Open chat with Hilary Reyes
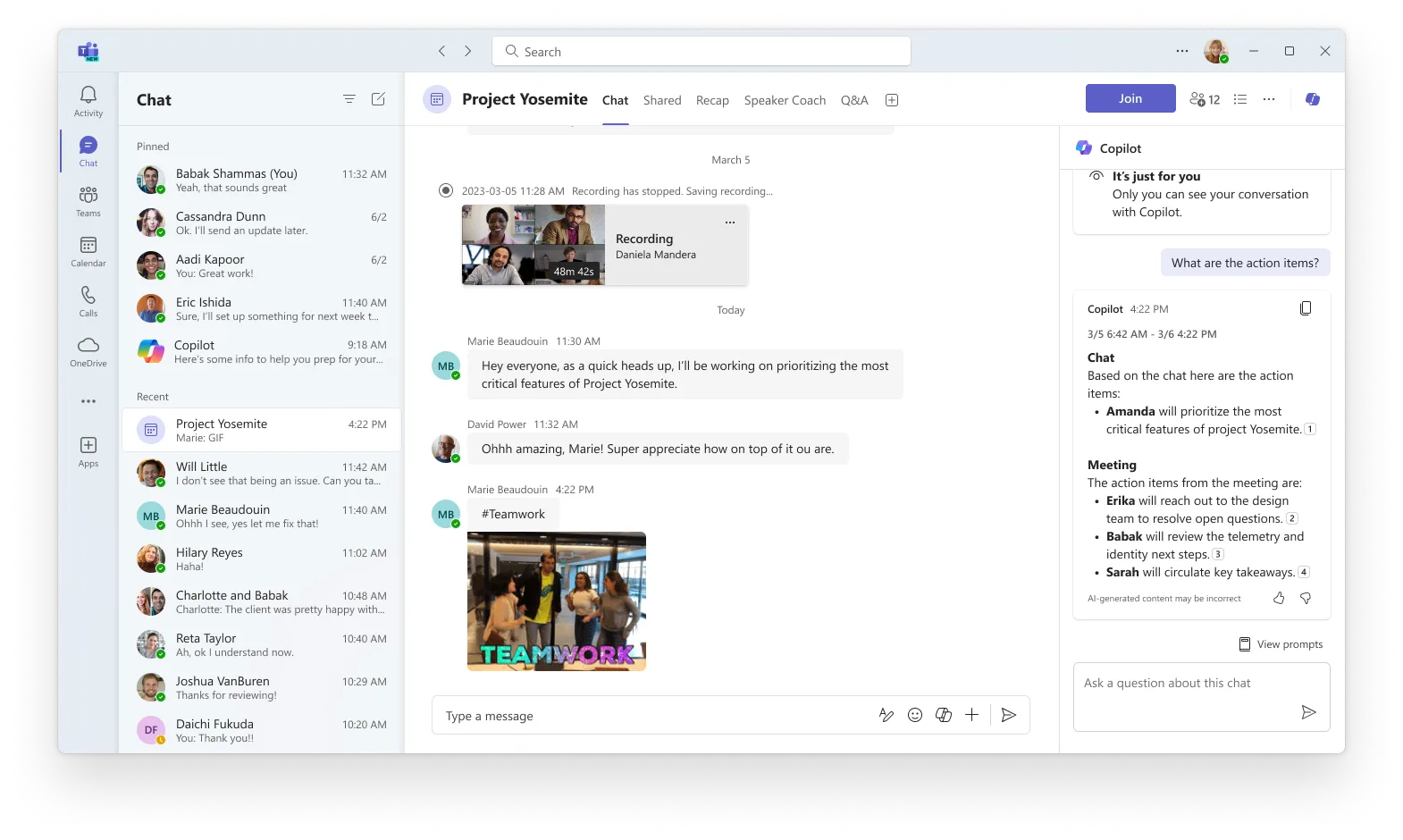 click(x=262, y=559)
